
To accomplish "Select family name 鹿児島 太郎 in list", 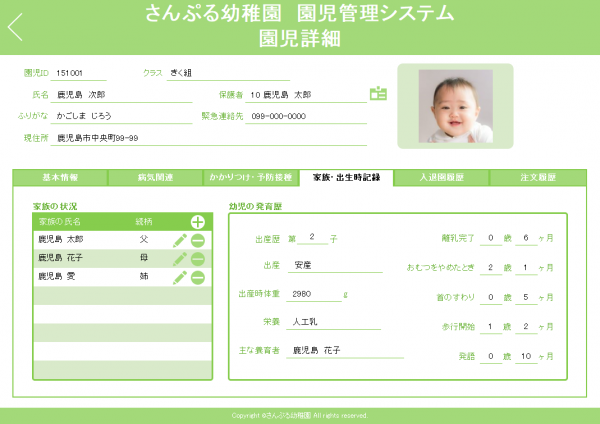I will (60, 240).
